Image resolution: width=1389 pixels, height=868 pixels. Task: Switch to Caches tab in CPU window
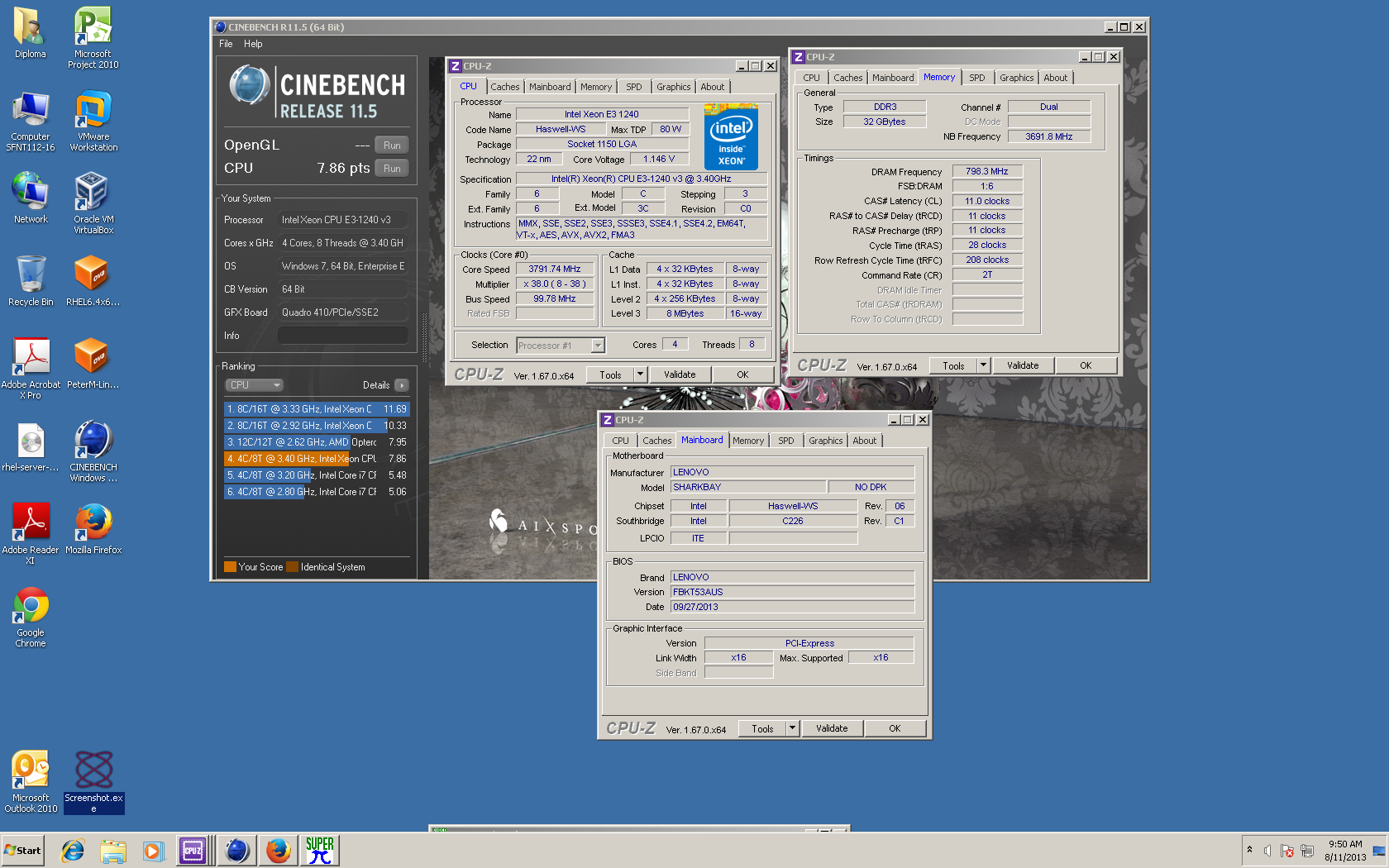coord(504,87)
